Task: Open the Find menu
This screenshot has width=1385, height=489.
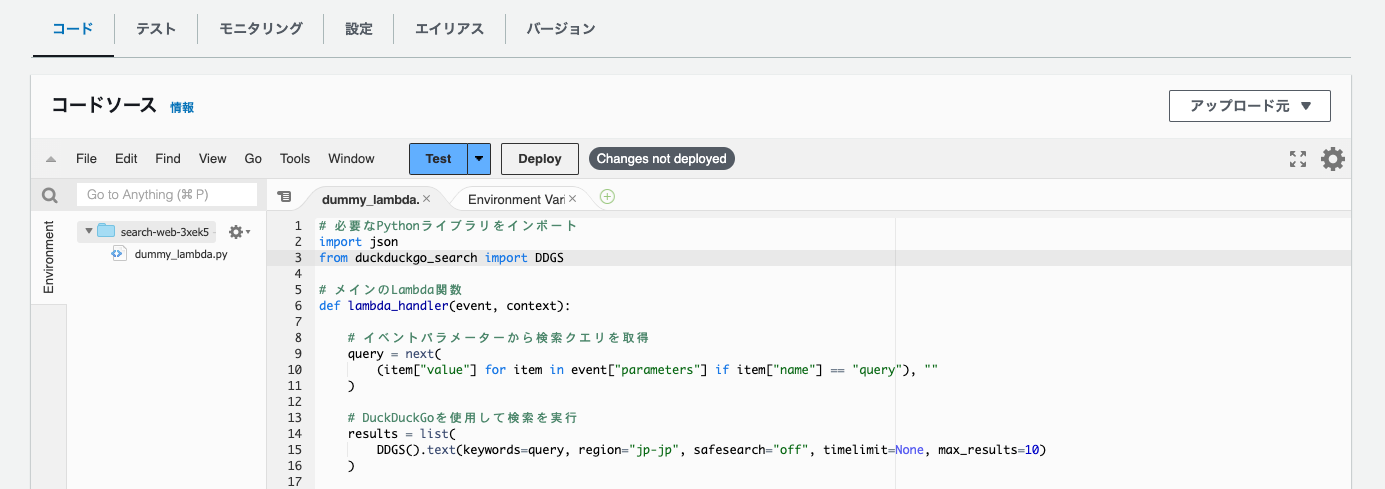Action: tap(168, 159)
